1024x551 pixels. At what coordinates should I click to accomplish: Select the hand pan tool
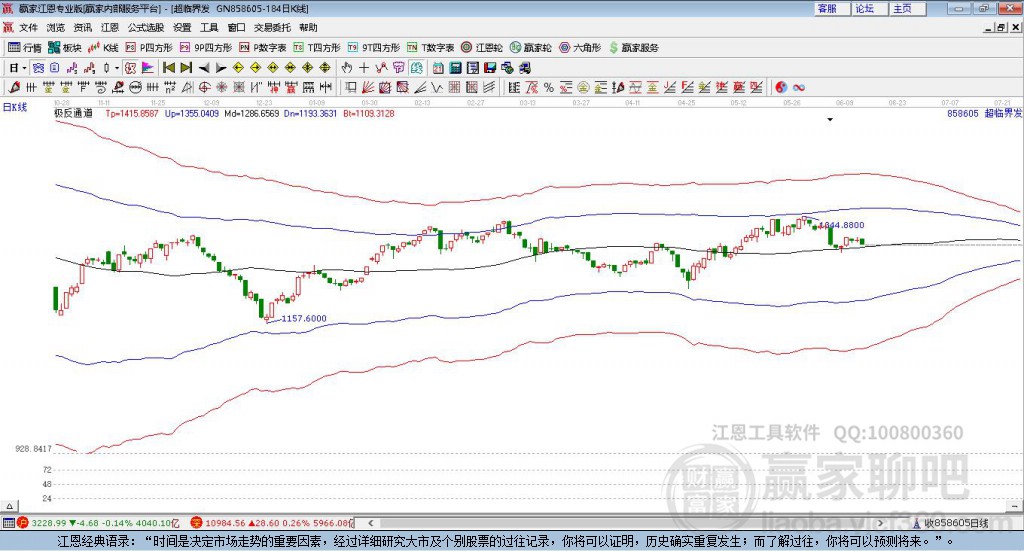coord(347,68)
